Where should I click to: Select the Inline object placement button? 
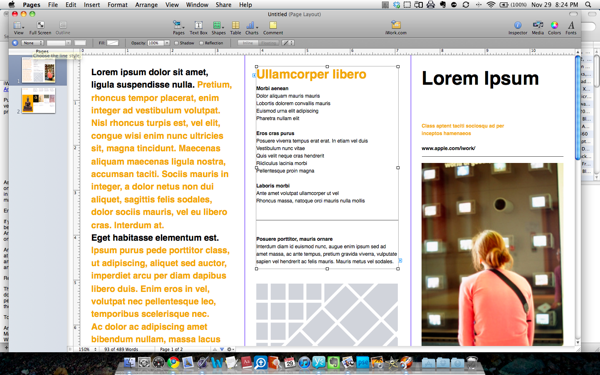click(x=248, y=43)
